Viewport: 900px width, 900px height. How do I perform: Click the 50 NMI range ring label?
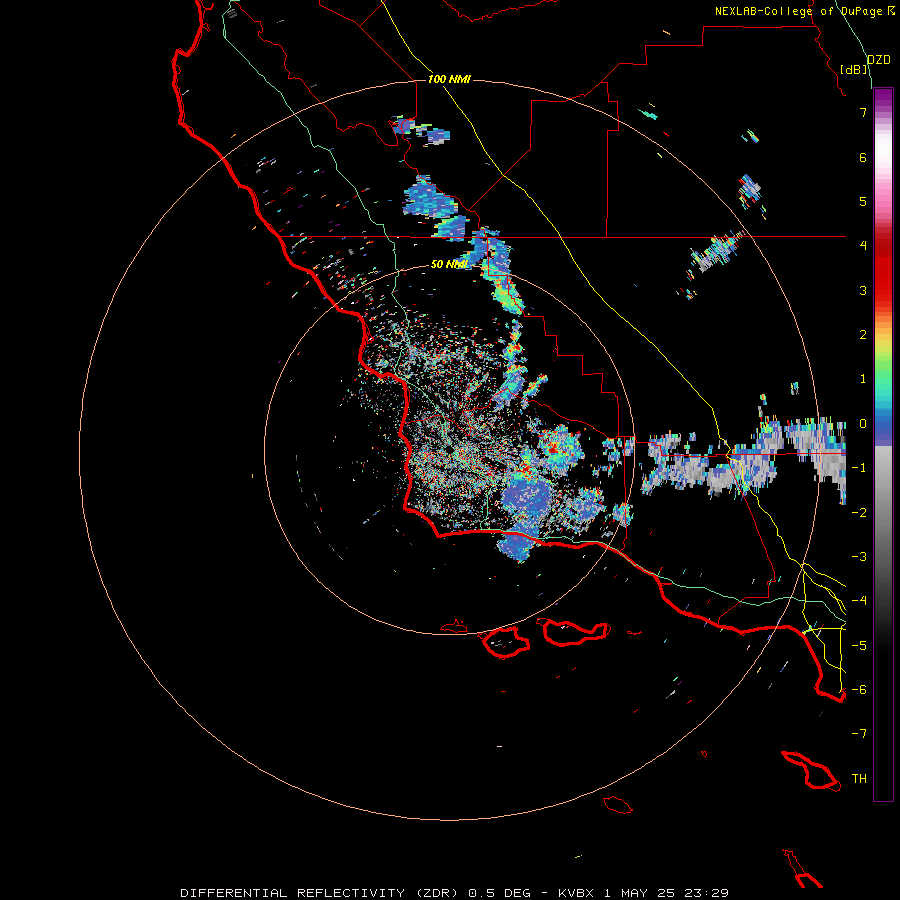pos(449,265)
